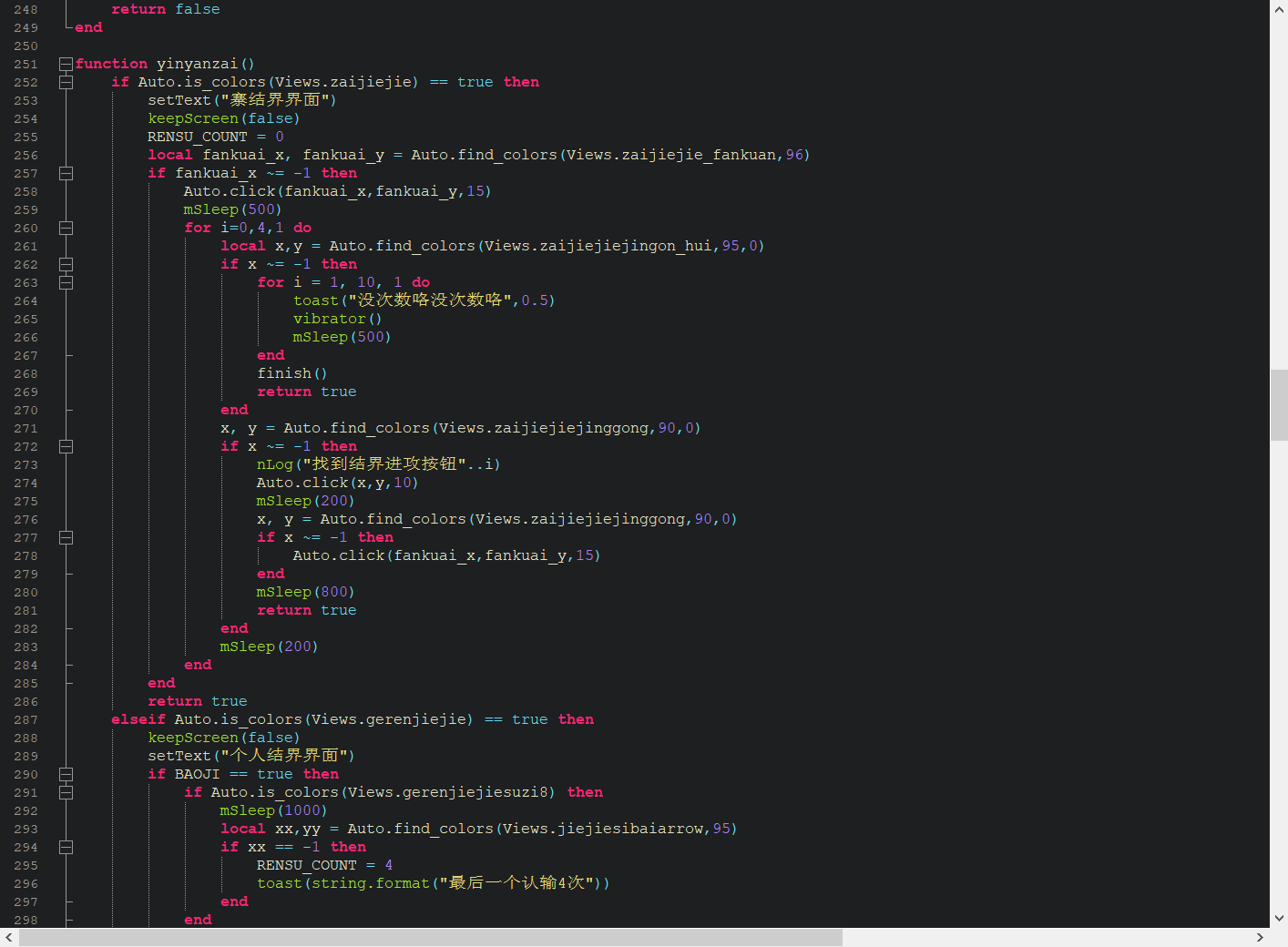Collapse fold marker on line 291
Viewport: 1288px width, 947px height.
(66, 792)
